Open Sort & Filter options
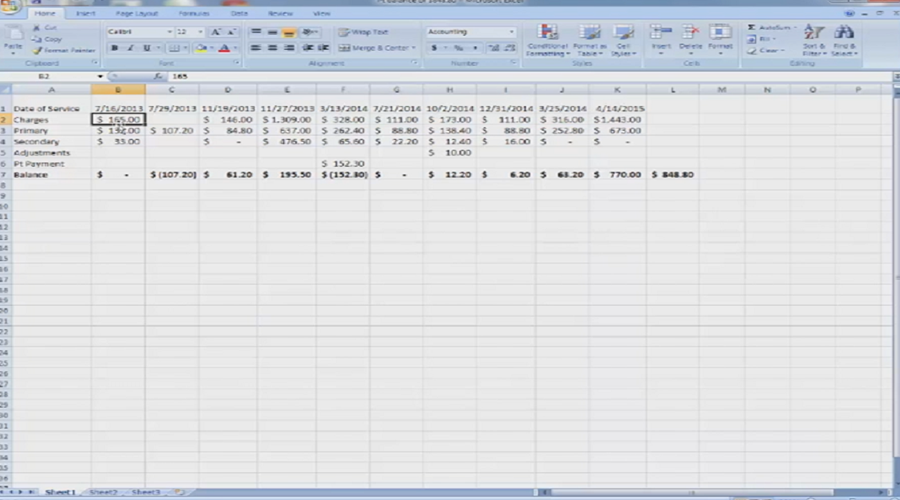900x500 pixels. click(814, 40)
